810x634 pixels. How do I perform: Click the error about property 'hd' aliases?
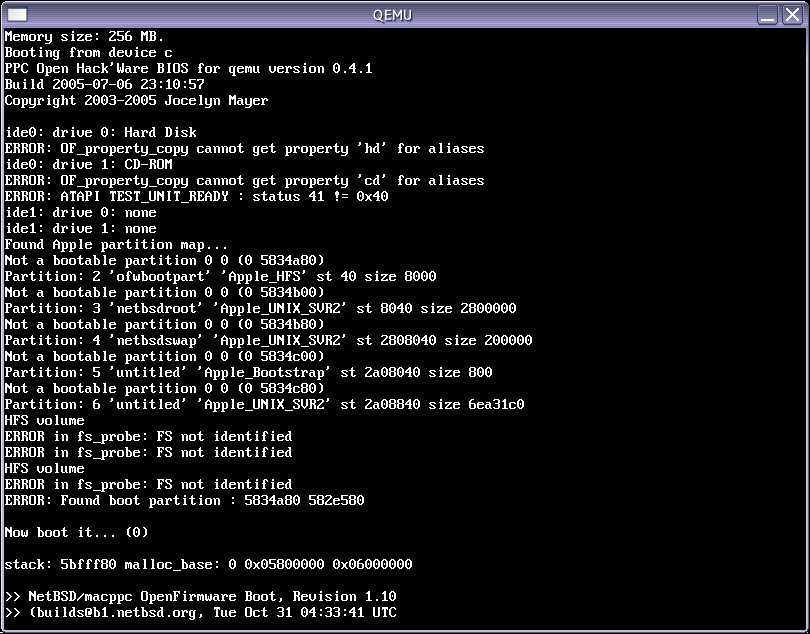pyautogui.click(x=244, y=149)
